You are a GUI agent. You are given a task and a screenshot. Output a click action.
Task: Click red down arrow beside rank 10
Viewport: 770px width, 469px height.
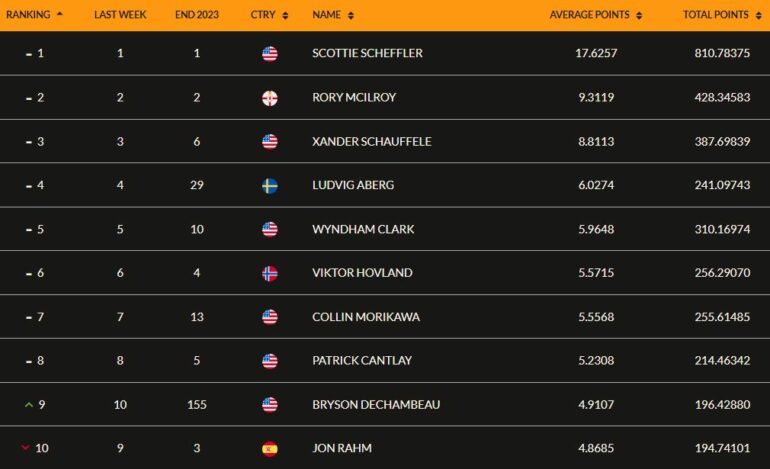(x=26, y=447)
